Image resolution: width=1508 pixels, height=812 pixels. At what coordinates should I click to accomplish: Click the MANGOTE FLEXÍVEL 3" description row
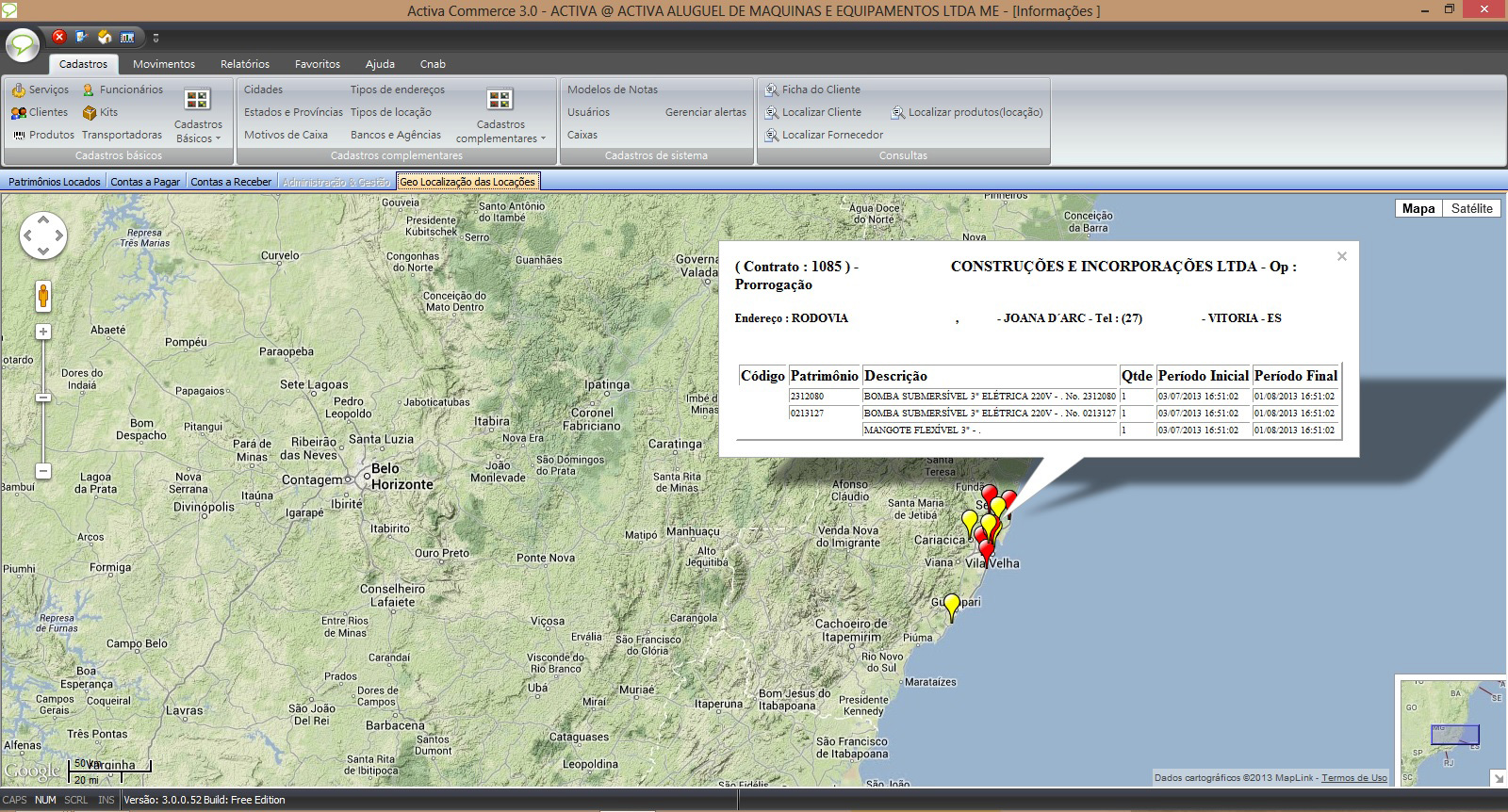990,430
